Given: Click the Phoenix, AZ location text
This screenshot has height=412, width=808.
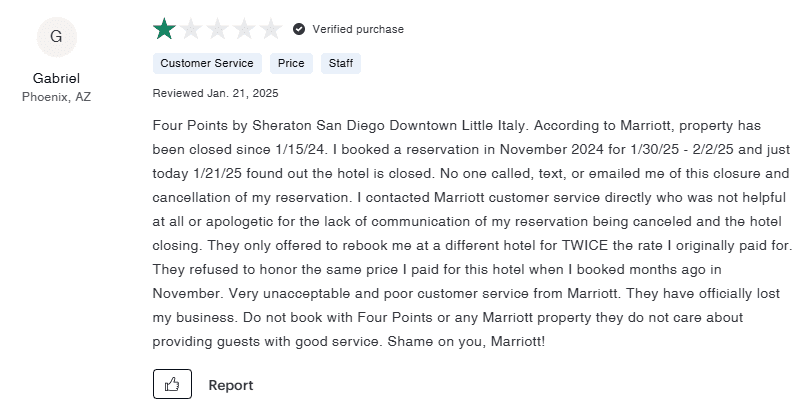Looking at the screenshot, I should 56,97.
